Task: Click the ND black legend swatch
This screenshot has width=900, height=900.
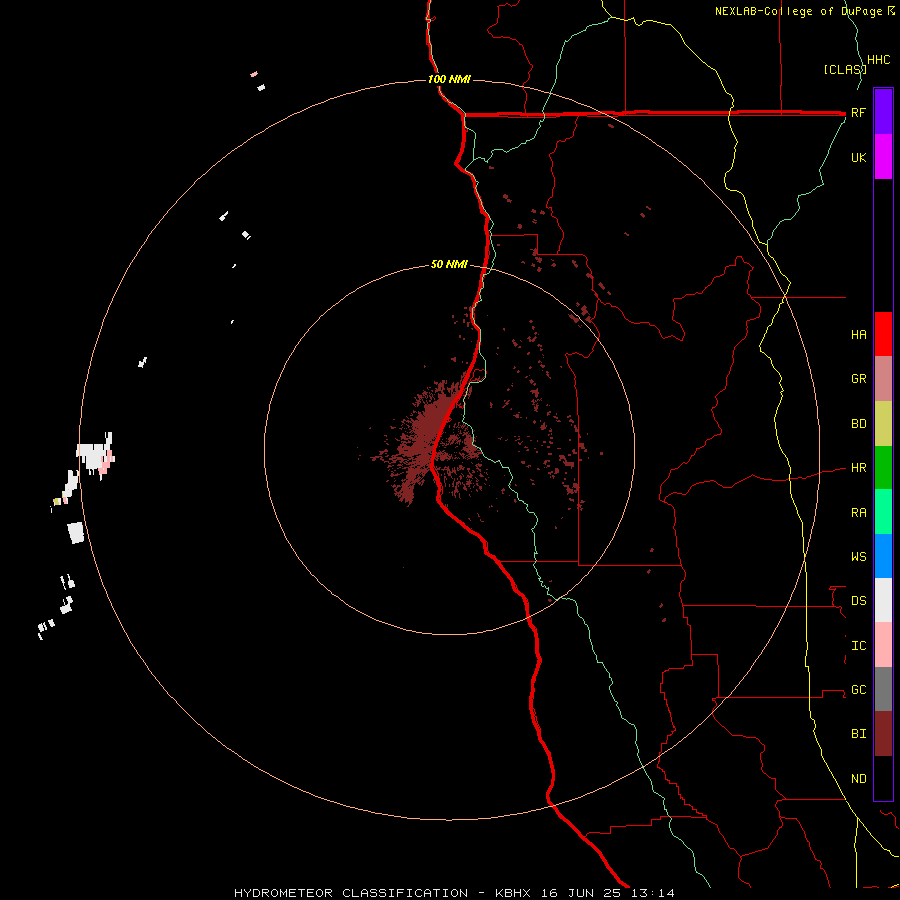Action: [883, 778]
